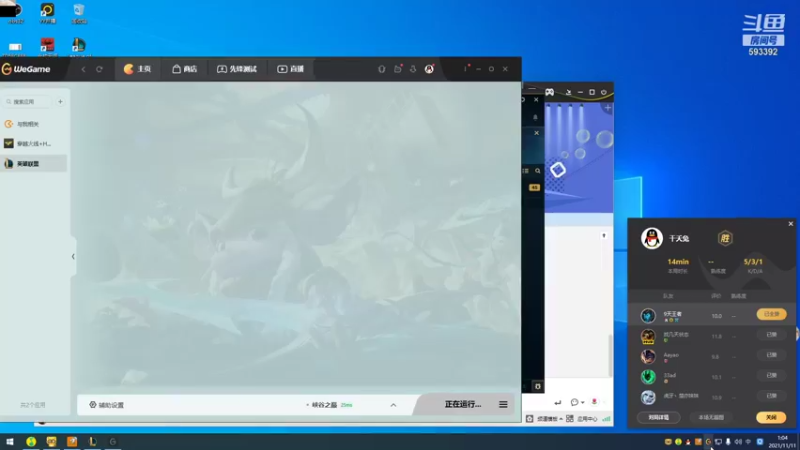The height and width of the screenshot is (450, 800).
Task: Open 辅助设置 assist settings
Action: pos(107,405)
